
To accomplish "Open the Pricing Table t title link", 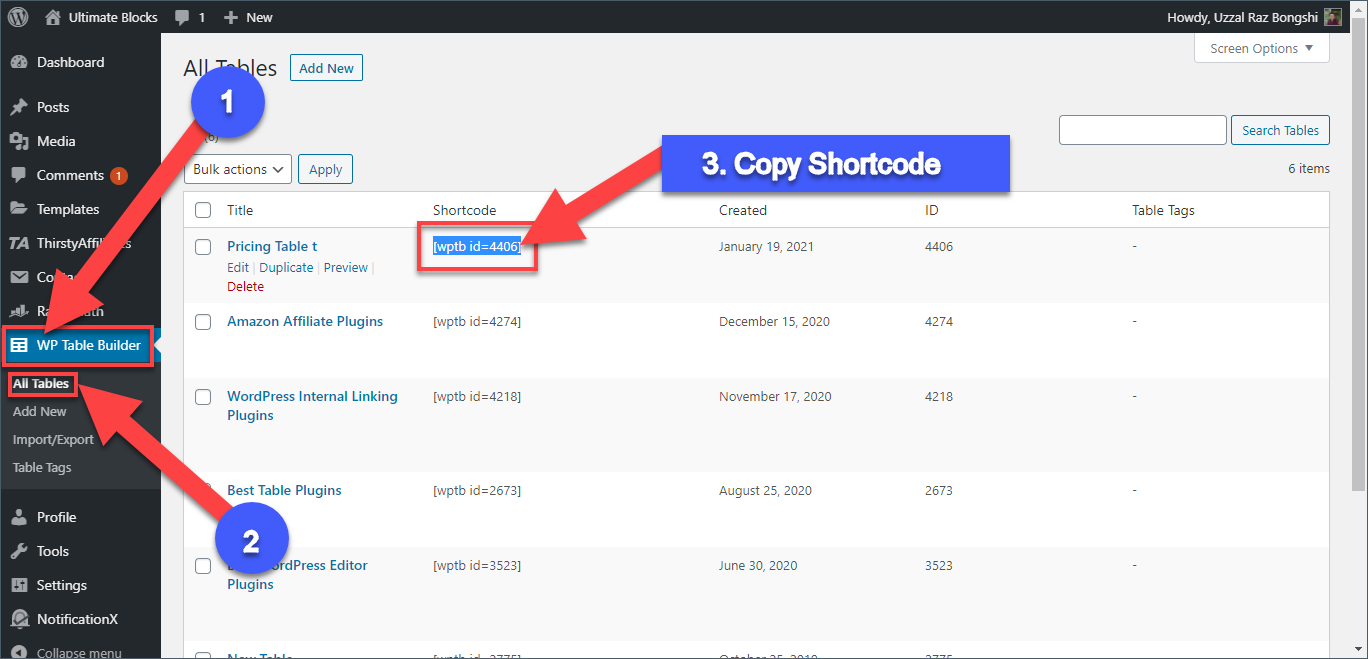I will point(272,246).
